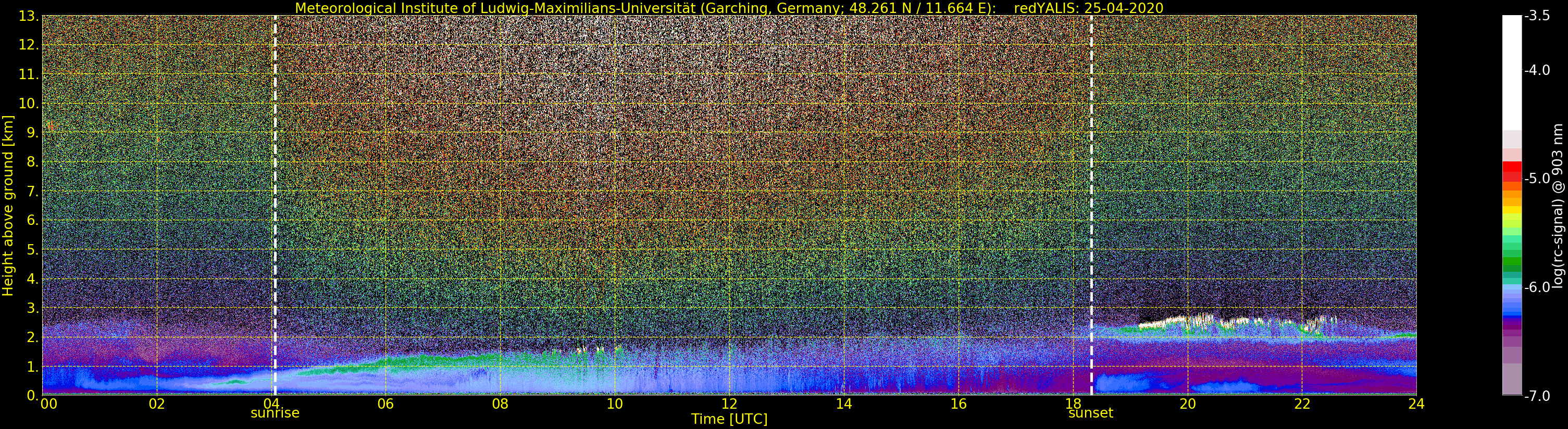Click the '08' time tick label
Screen dimensions: 1568x429
click(x=500, y=403)
